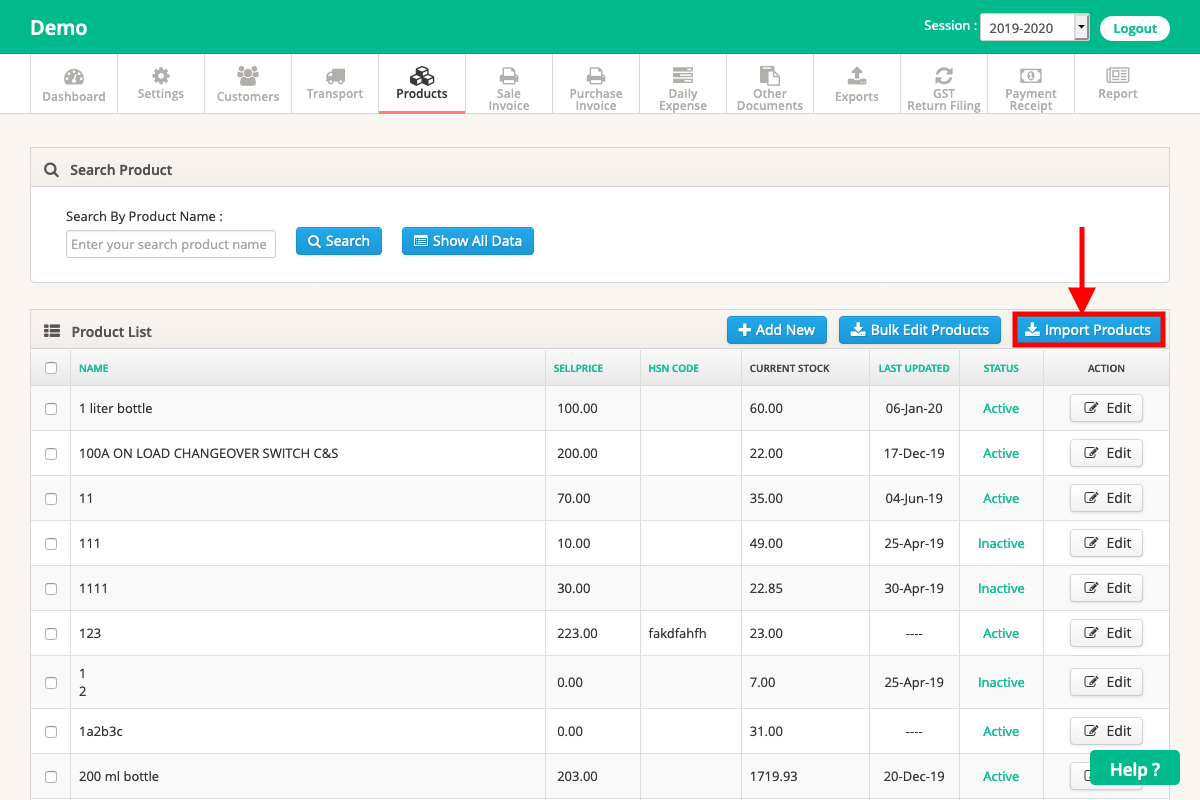
Task: Open Payment Receipt money icon
Action: 1031,75
